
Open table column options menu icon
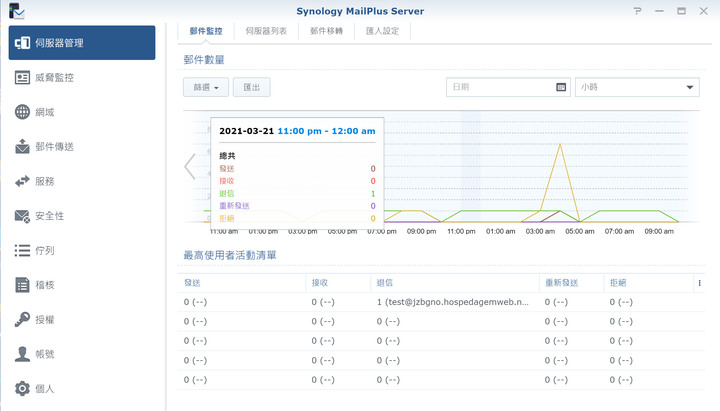[699, 283]
